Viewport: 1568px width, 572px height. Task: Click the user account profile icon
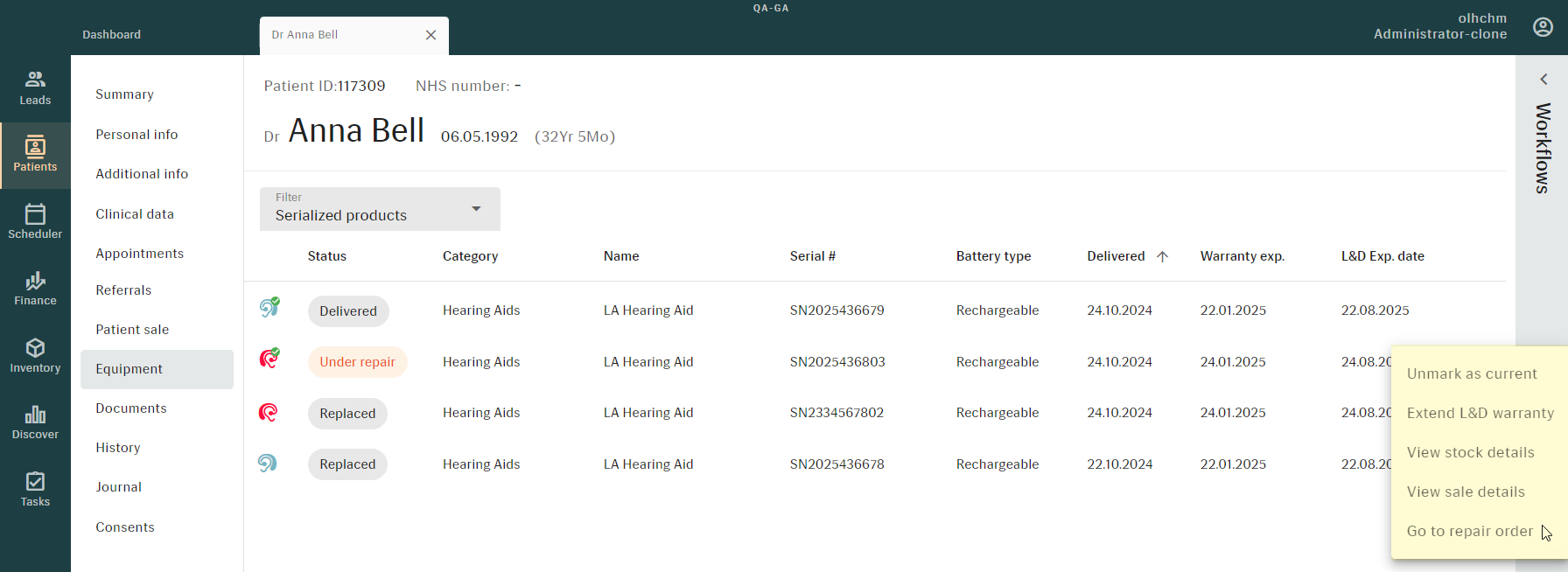(1543, 27)
